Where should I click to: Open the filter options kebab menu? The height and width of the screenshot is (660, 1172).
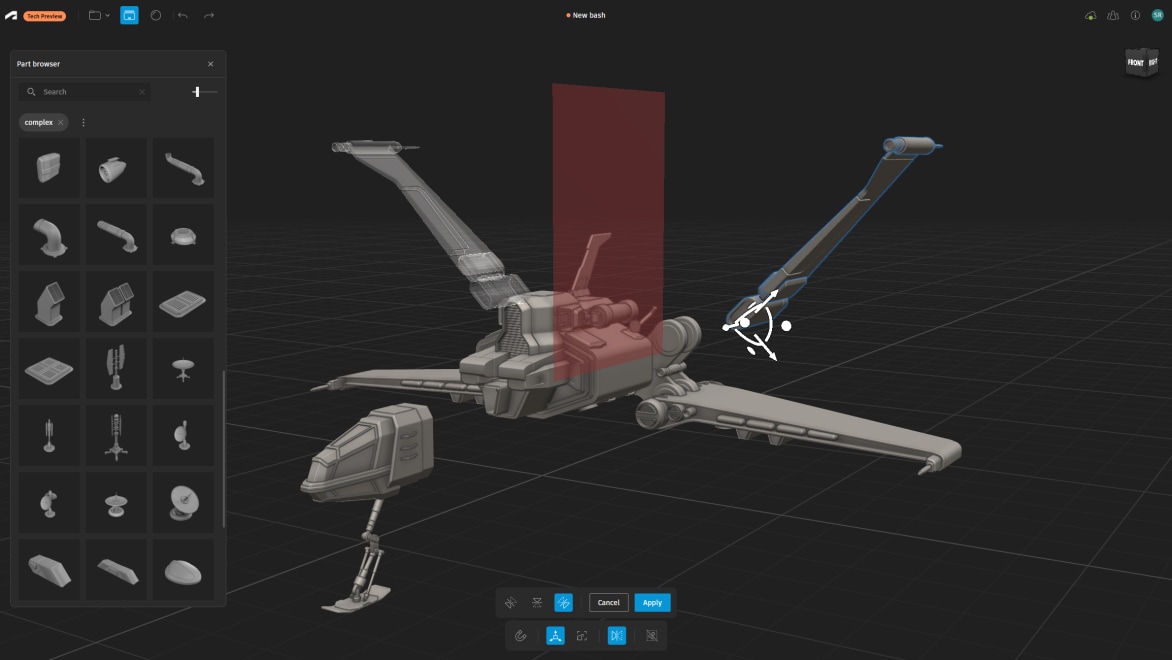click(x=83, y=123)
